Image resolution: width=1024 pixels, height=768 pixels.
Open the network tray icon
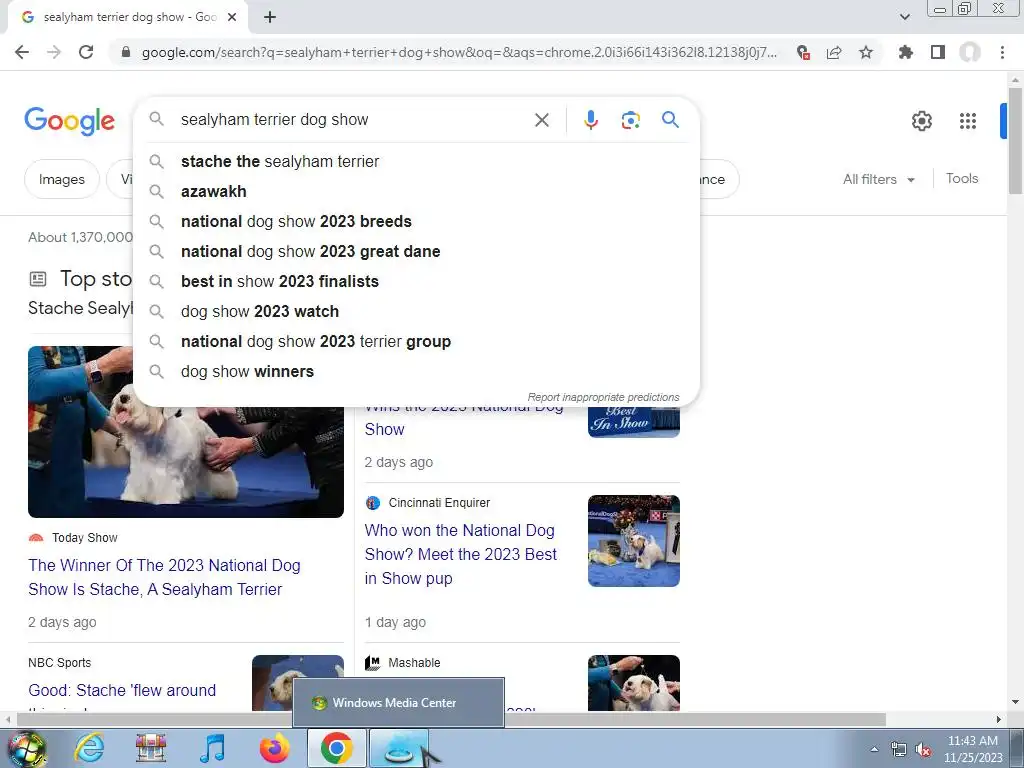899,750
